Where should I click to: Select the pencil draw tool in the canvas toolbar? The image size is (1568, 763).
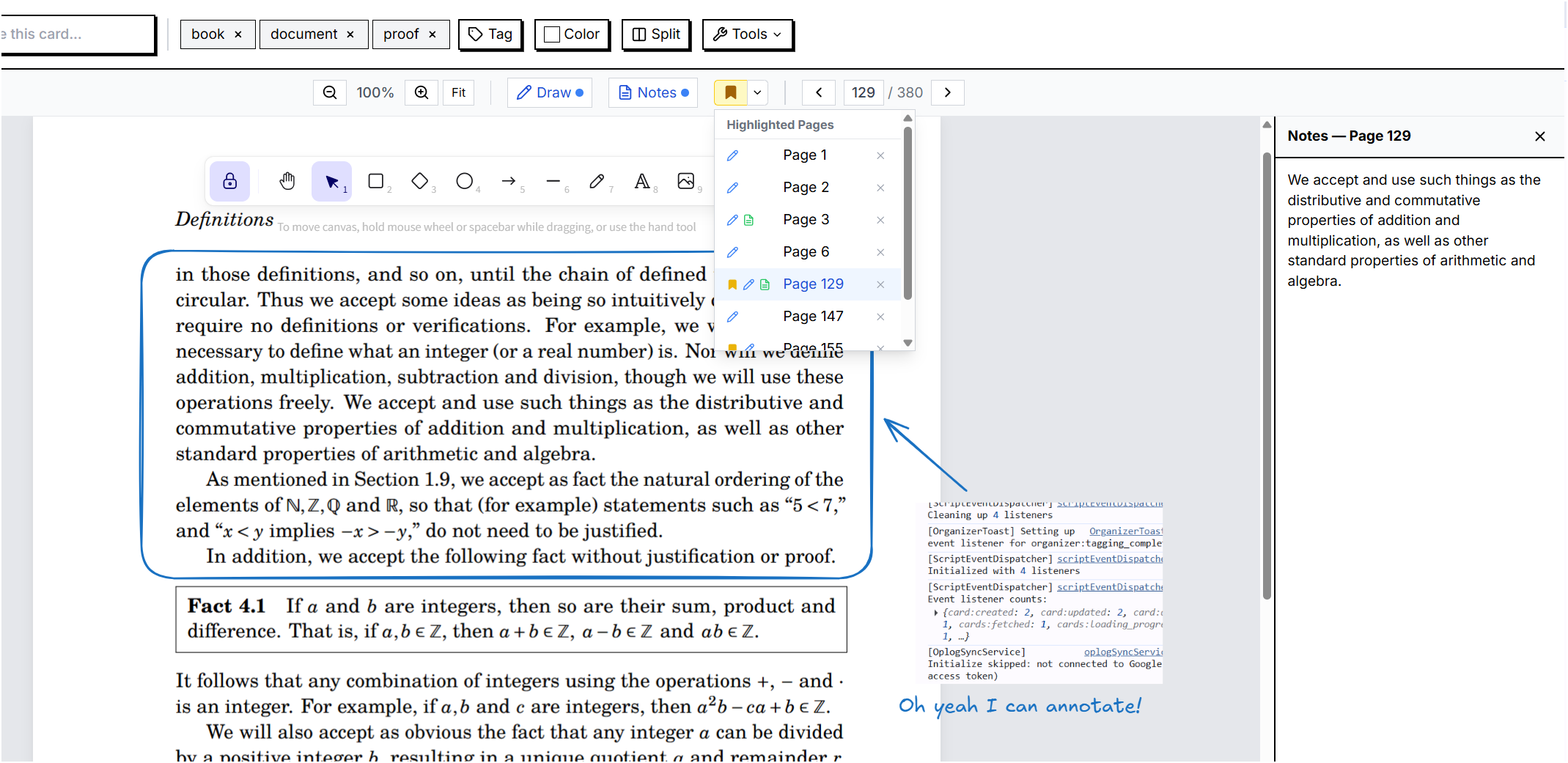[x=597, y=181]
